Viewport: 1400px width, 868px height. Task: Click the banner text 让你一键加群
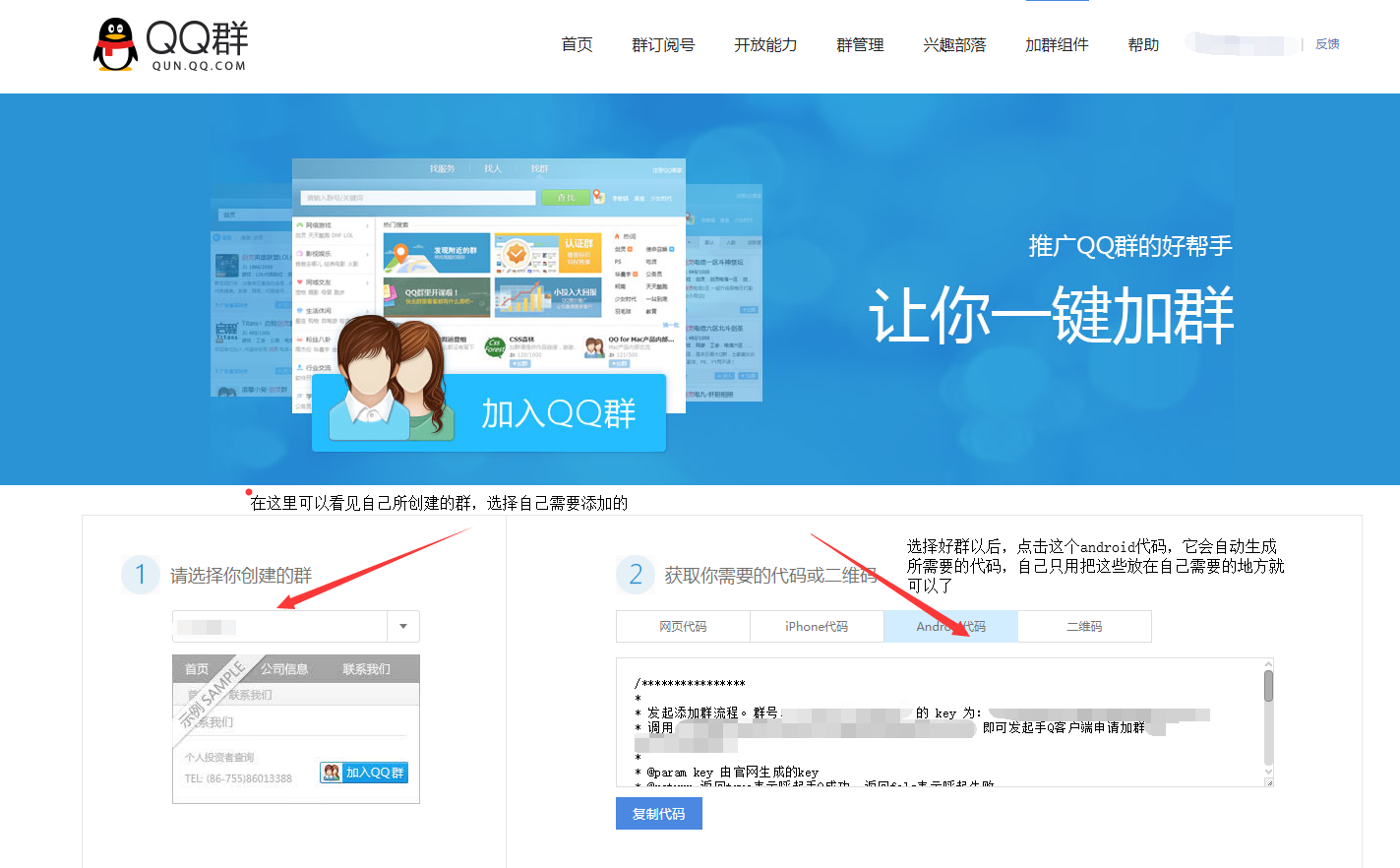point(1051,315)
